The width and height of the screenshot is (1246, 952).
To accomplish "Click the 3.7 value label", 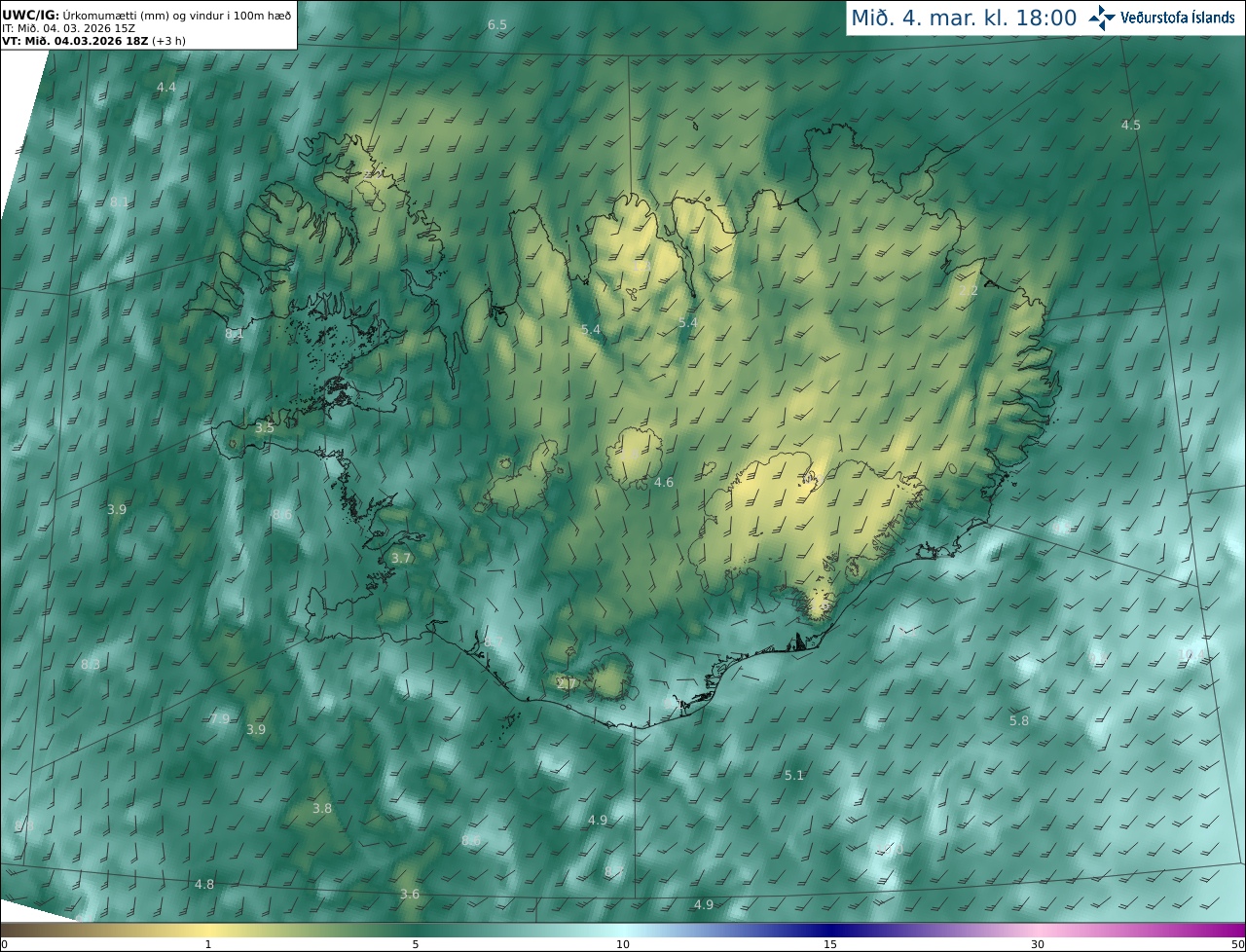I will pos(401,558).
